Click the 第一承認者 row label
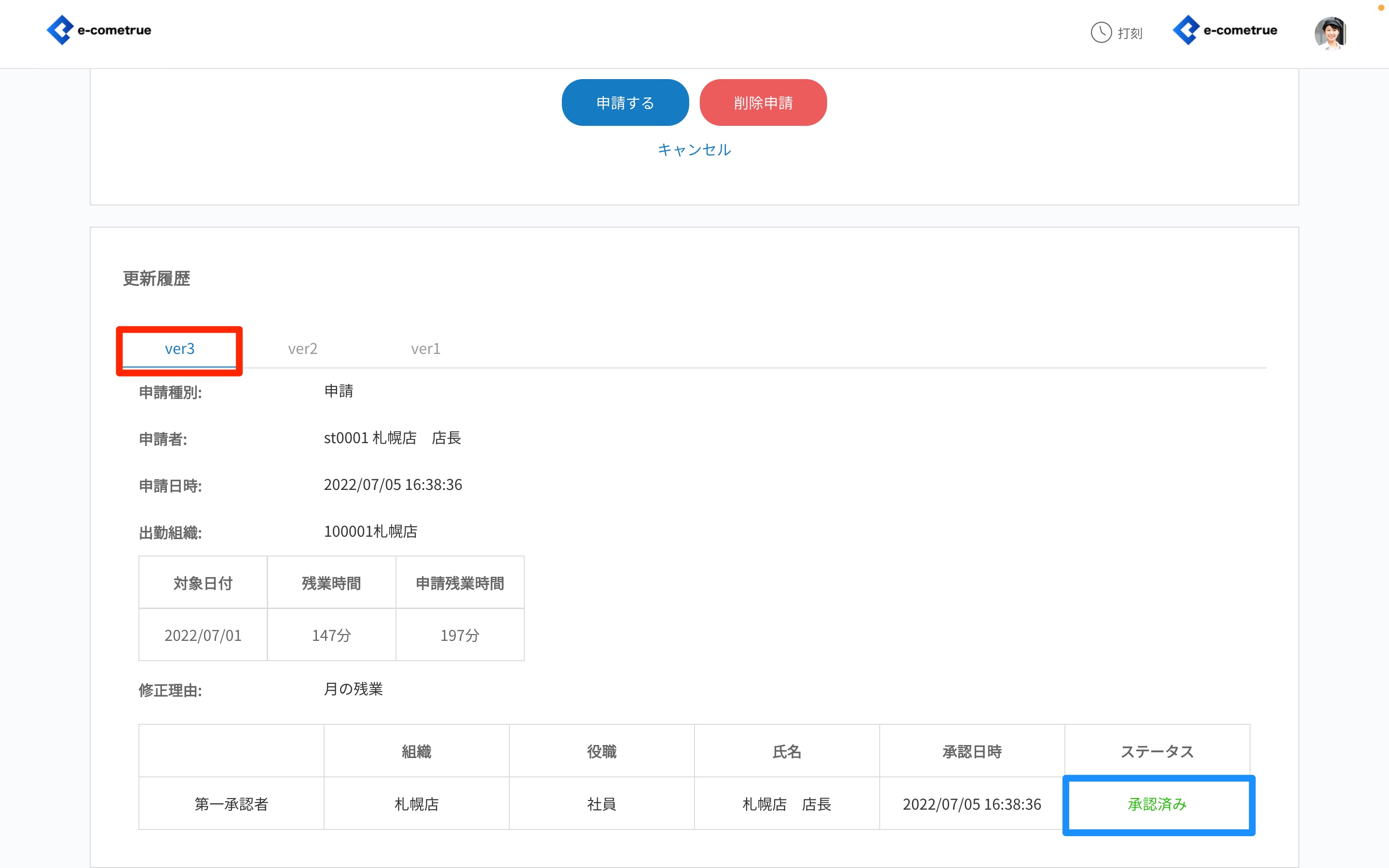 click(231, 804)
